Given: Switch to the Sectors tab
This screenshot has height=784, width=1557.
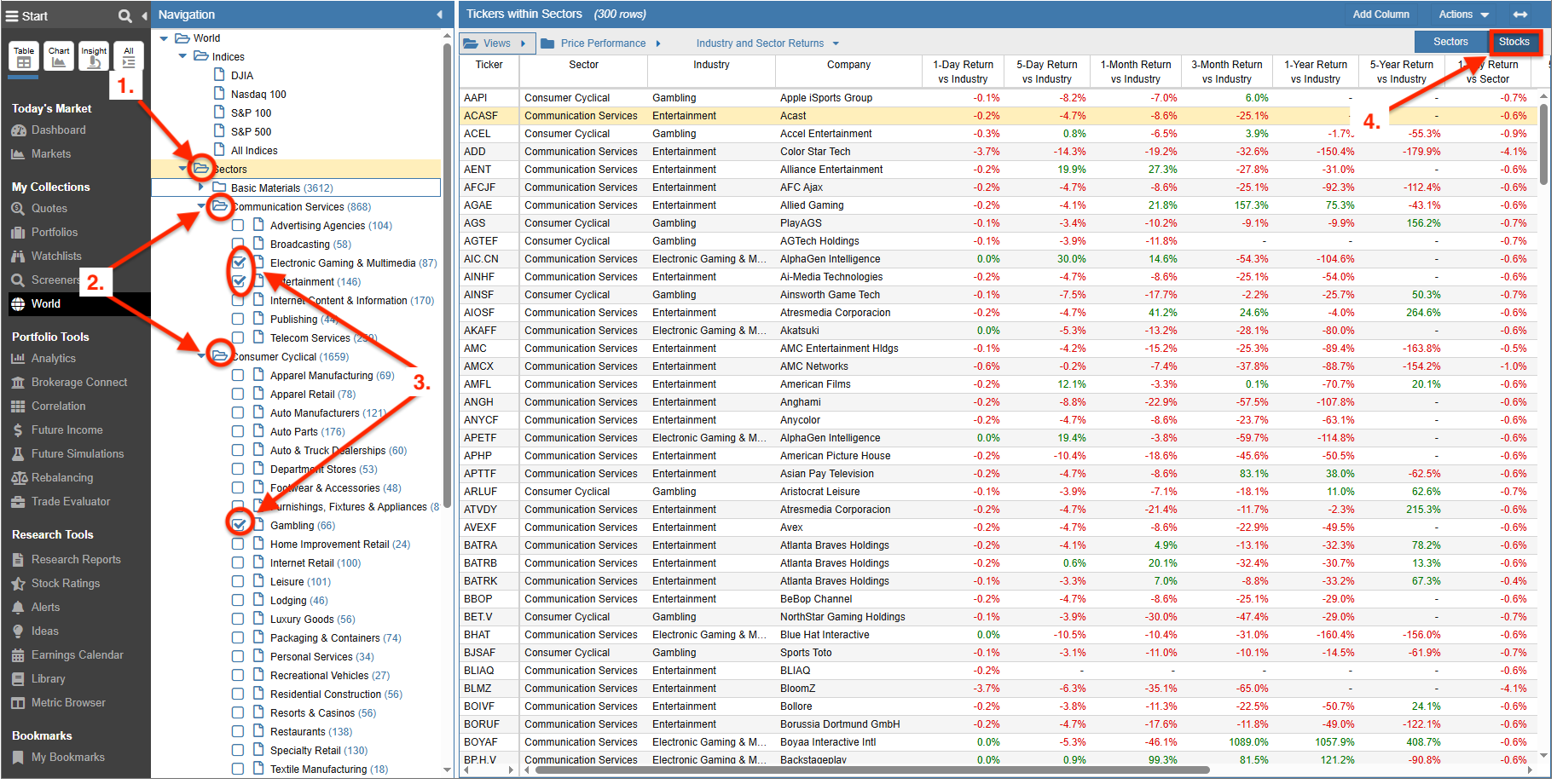Looking at the screenshot, I should pos(1450,42).
